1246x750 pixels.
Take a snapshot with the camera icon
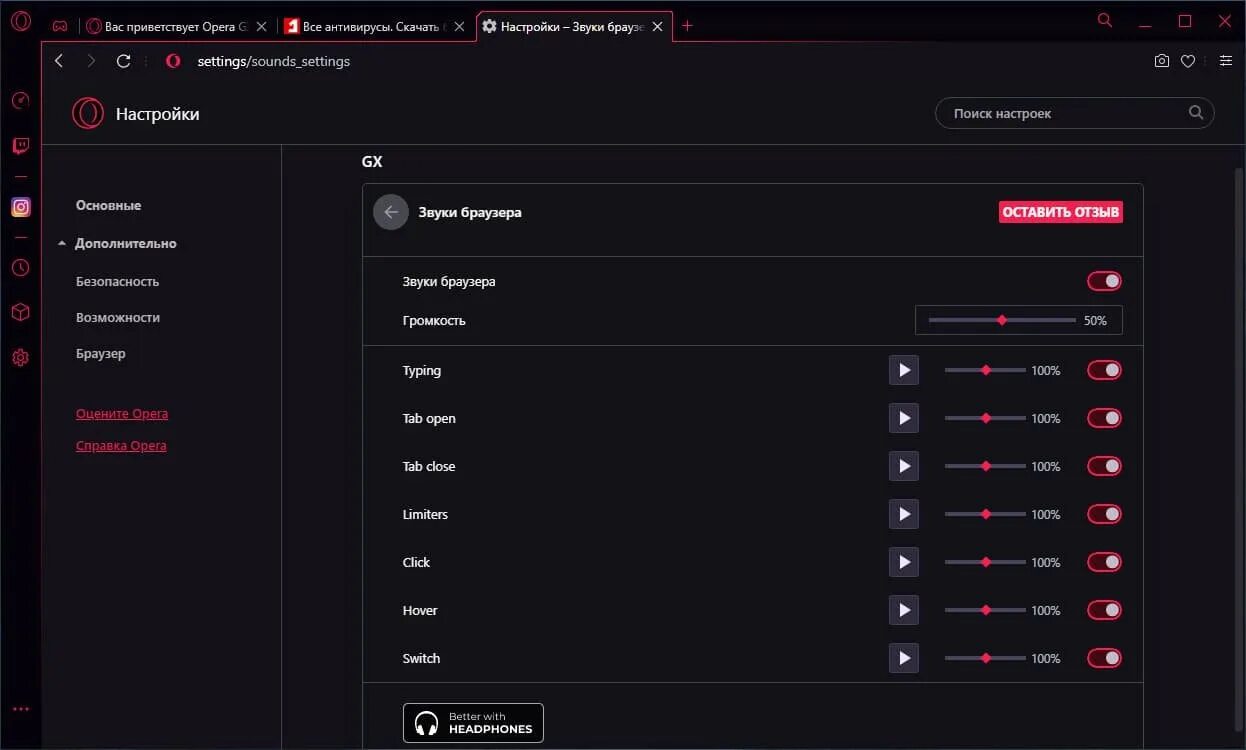(1161, 61)
